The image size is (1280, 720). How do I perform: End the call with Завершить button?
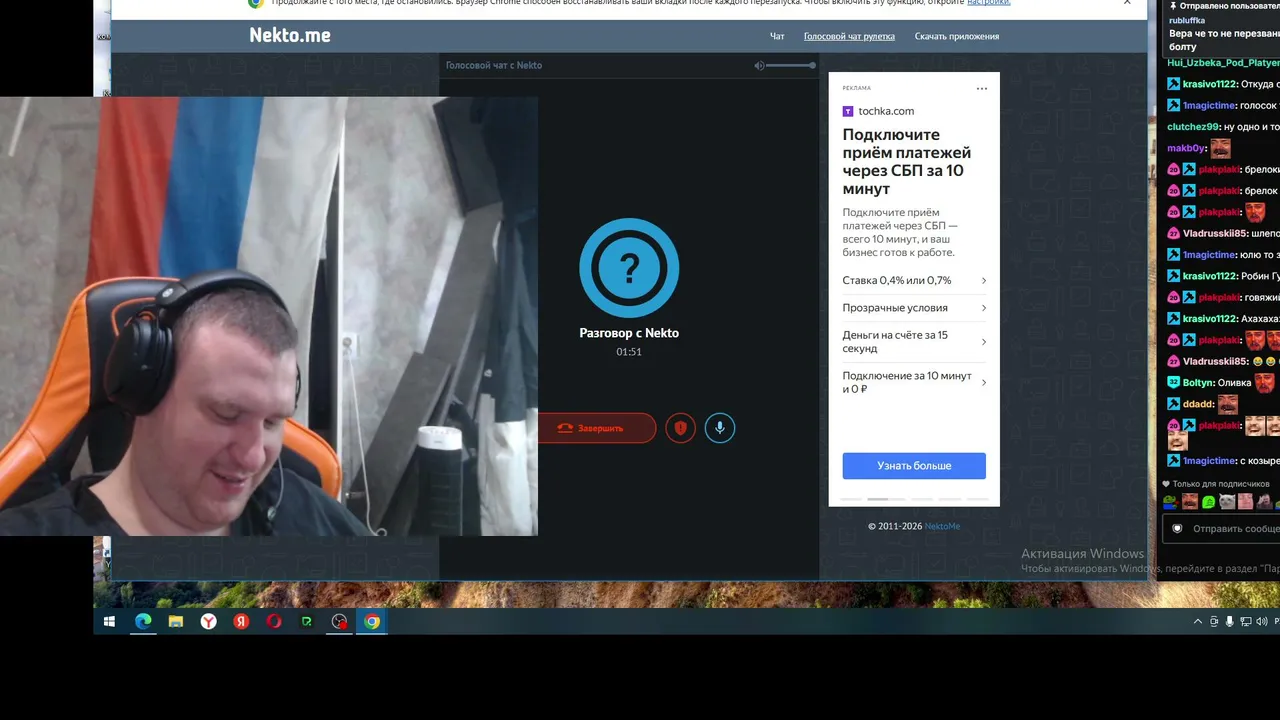[x=597, y=428]
